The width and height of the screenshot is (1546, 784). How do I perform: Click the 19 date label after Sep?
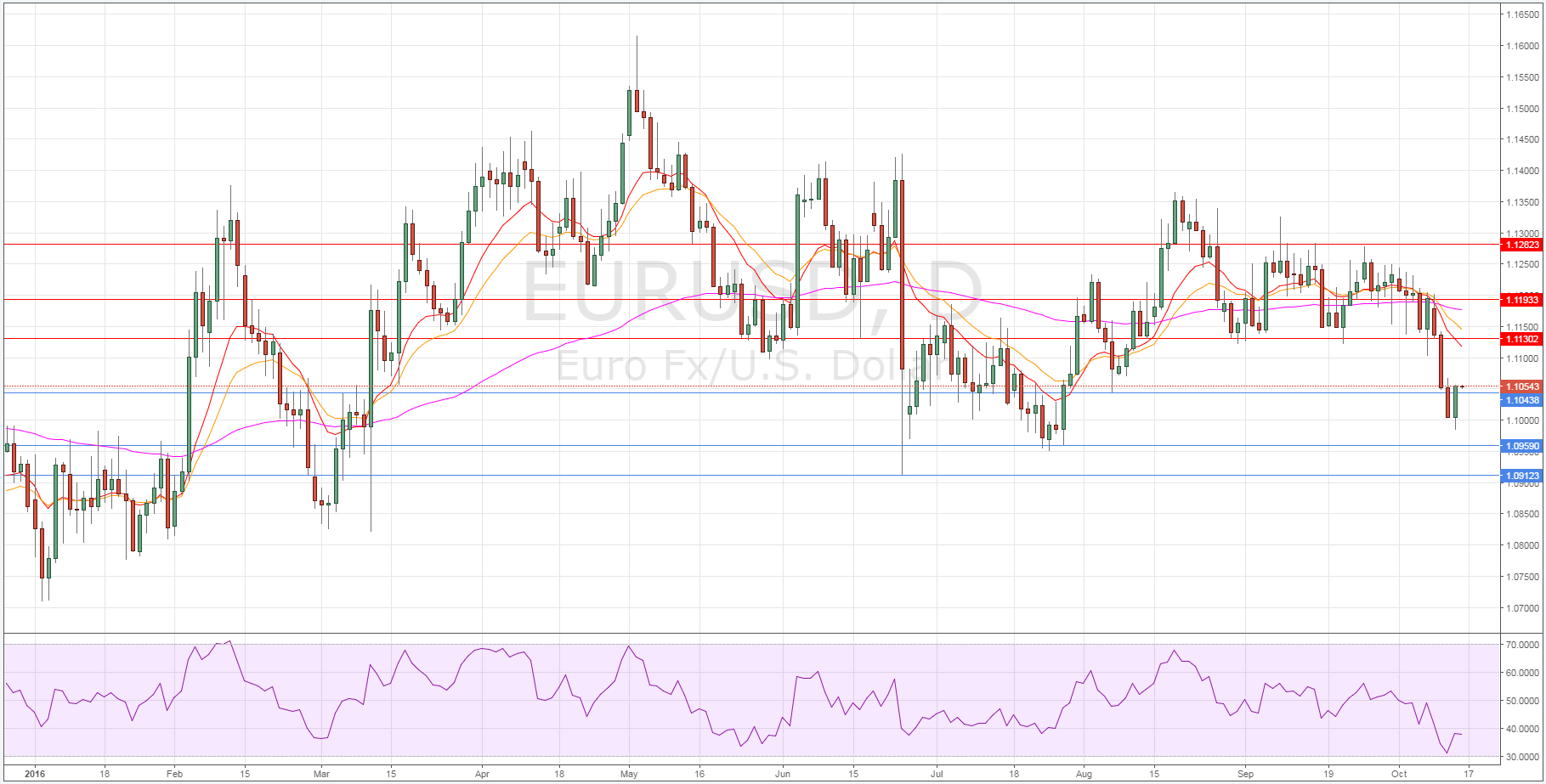pyautogui.click(x=1329, y=774)
